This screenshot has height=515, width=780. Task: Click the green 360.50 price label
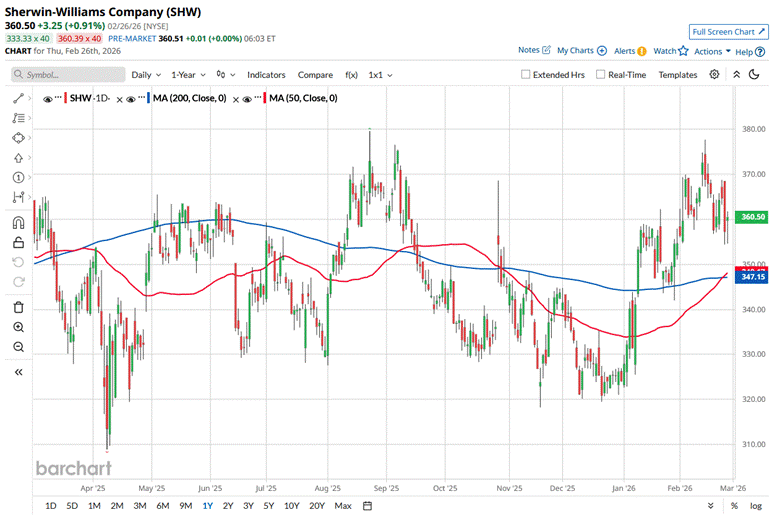tap(753, 217)
